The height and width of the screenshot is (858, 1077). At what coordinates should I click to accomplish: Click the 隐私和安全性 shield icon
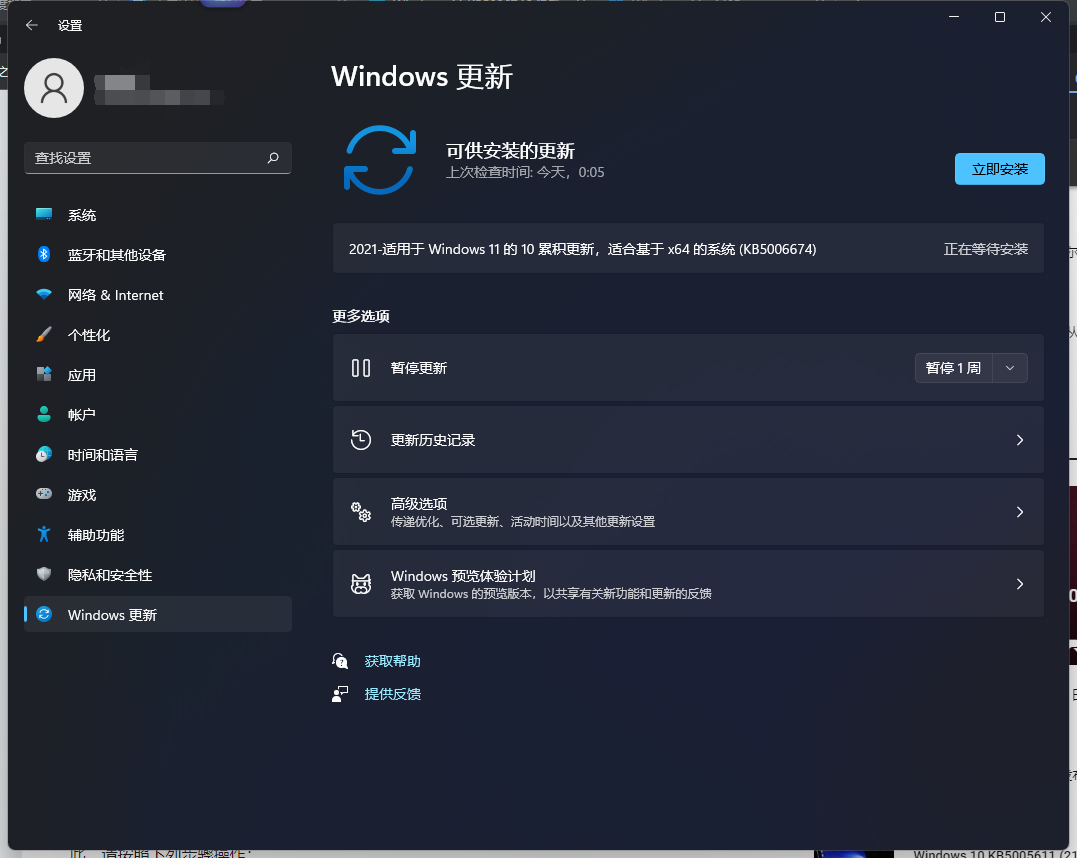[44, 574]
